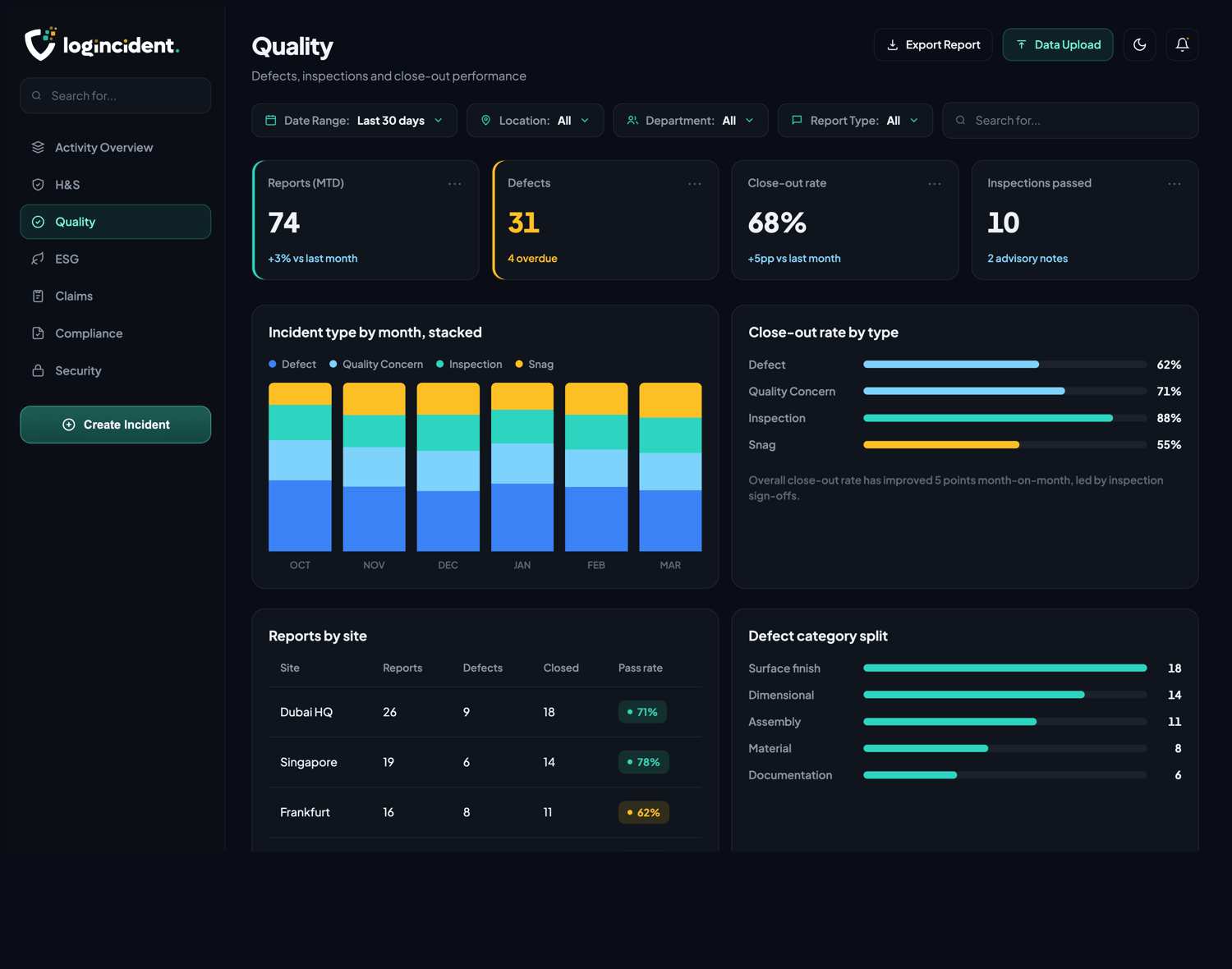
Task: Expand the Date Range dropdown chevron
Action: [x=439, y=121]
